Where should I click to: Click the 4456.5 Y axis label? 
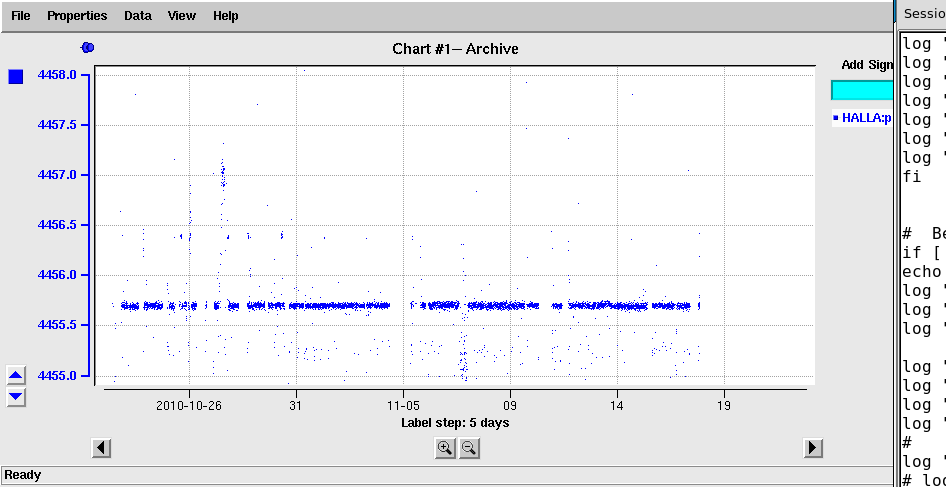click(x=57, y=225)
